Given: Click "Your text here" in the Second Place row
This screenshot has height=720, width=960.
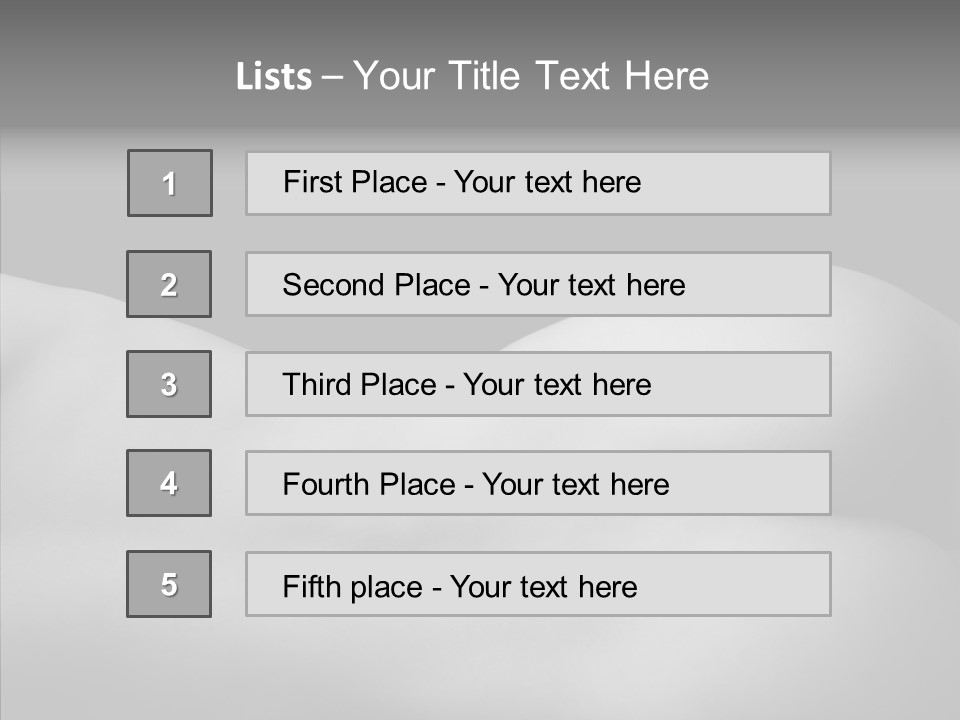Looking at the screenshot, I should [591, 285].
